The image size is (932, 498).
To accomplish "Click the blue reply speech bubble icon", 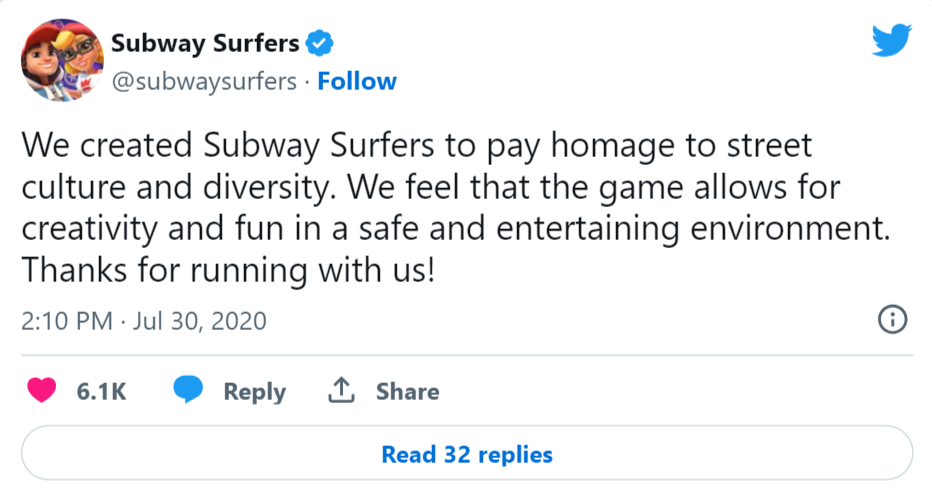I will point(188,390).
